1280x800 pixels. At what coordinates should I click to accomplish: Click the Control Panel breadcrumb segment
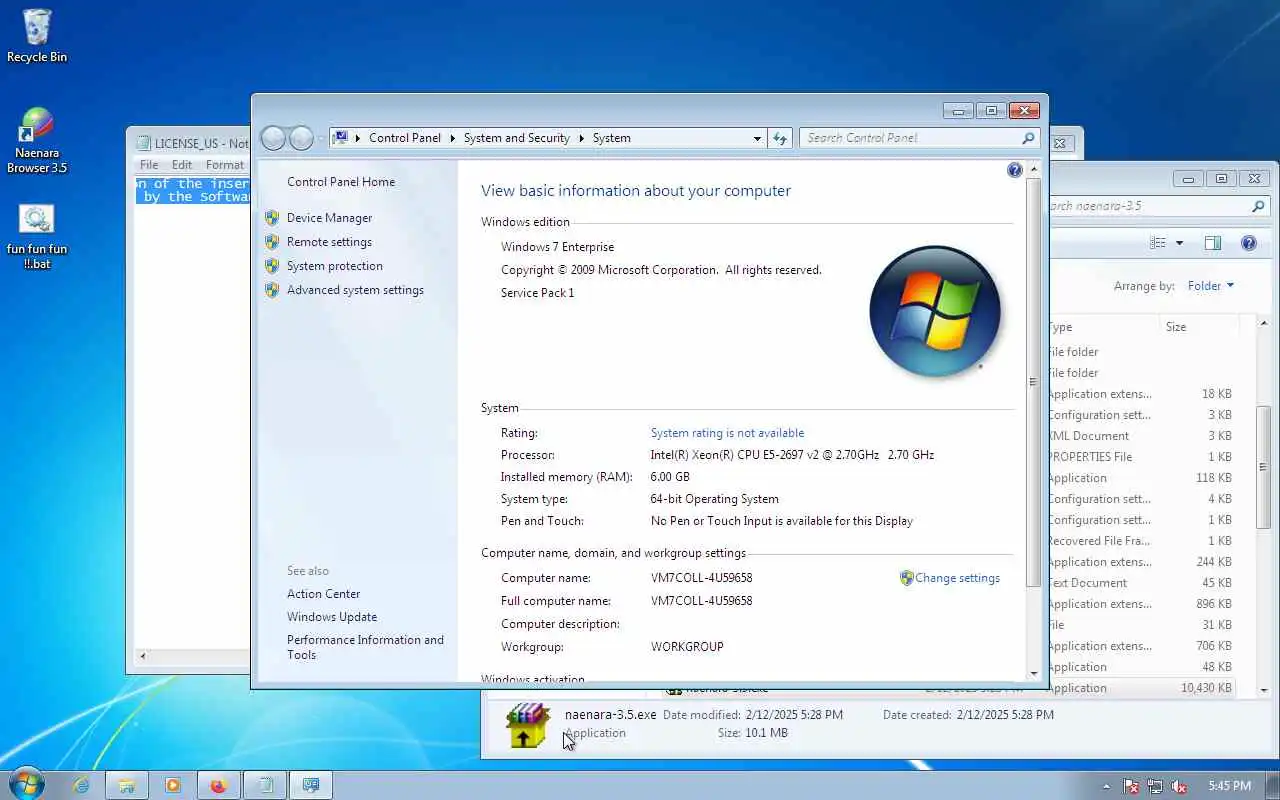click(405, 138)
